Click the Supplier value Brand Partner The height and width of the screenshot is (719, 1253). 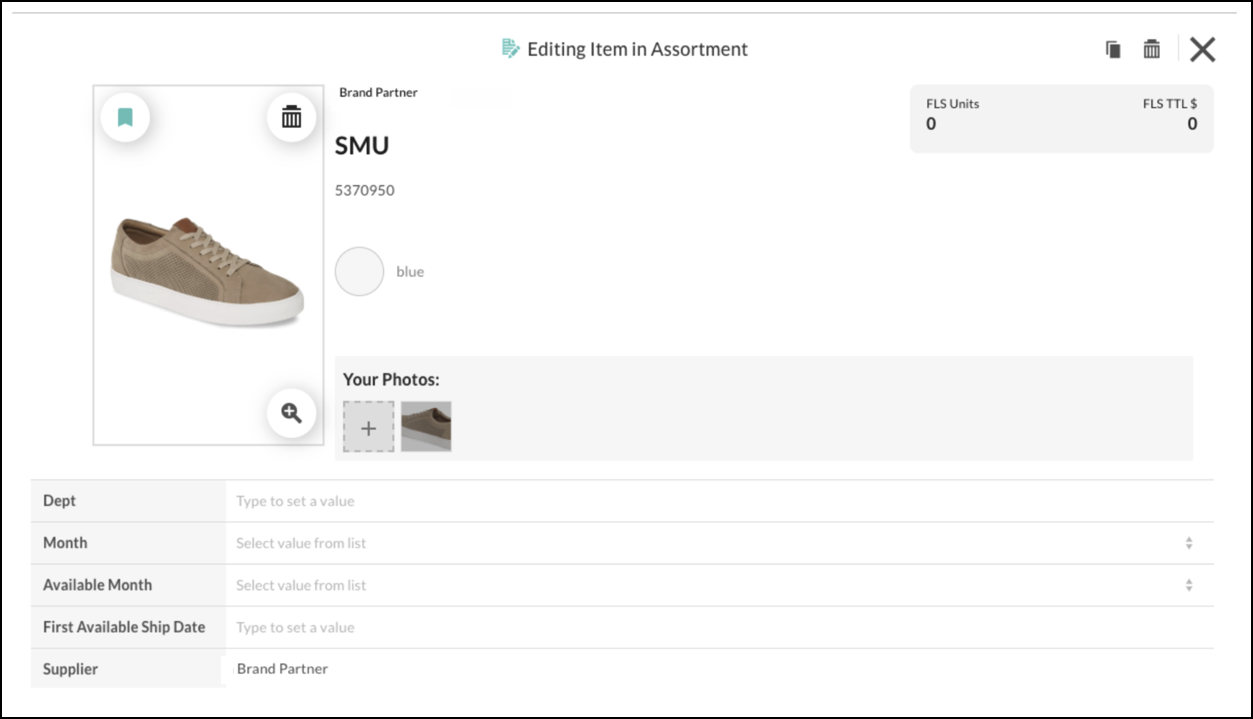(x=282, y=668)
